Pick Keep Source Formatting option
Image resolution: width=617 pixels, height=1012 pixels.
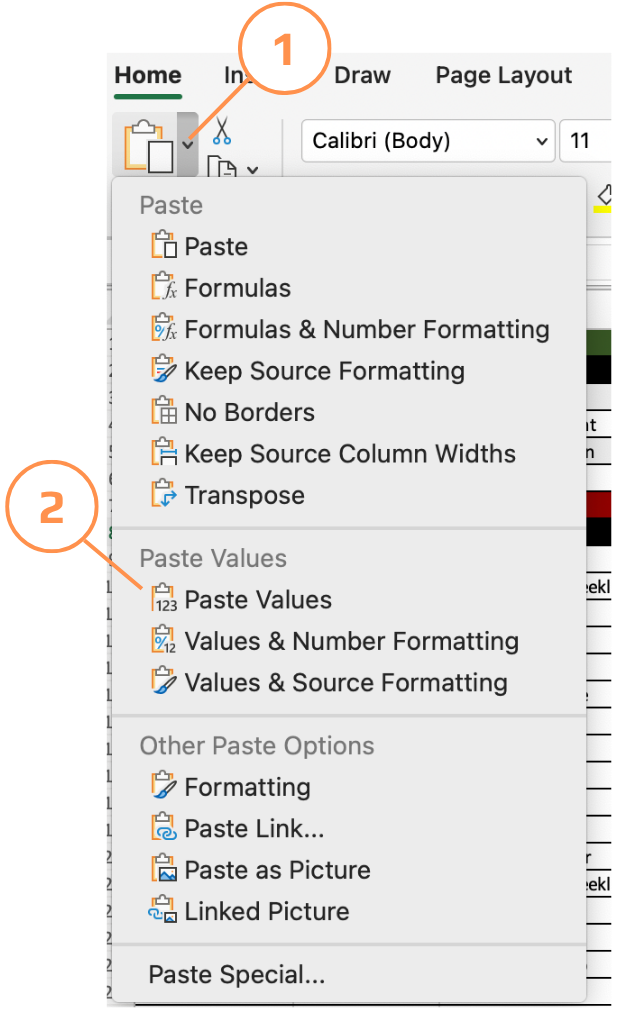point(324,371)
